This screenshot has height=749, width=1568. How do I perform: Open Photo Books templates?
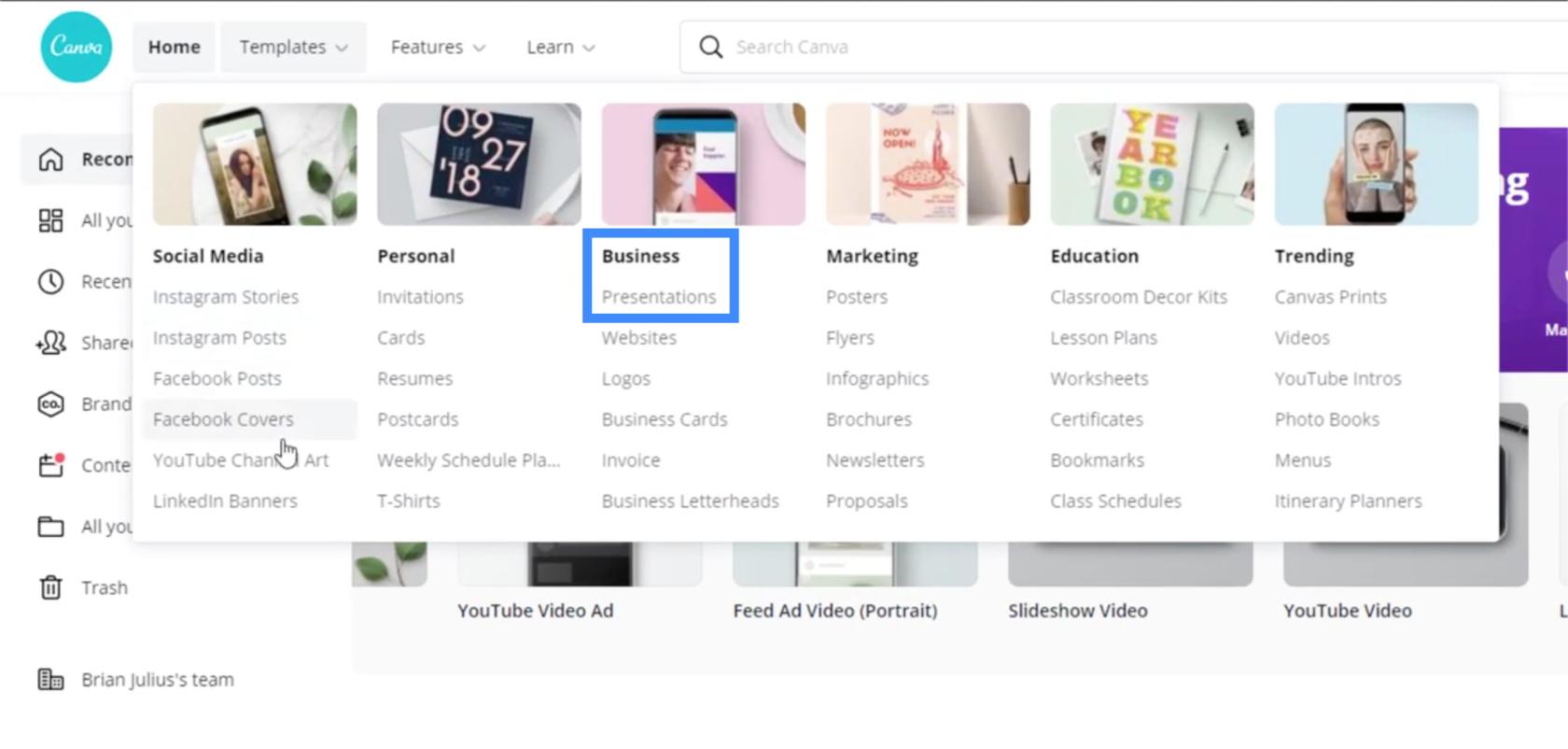pos(1326,419)
